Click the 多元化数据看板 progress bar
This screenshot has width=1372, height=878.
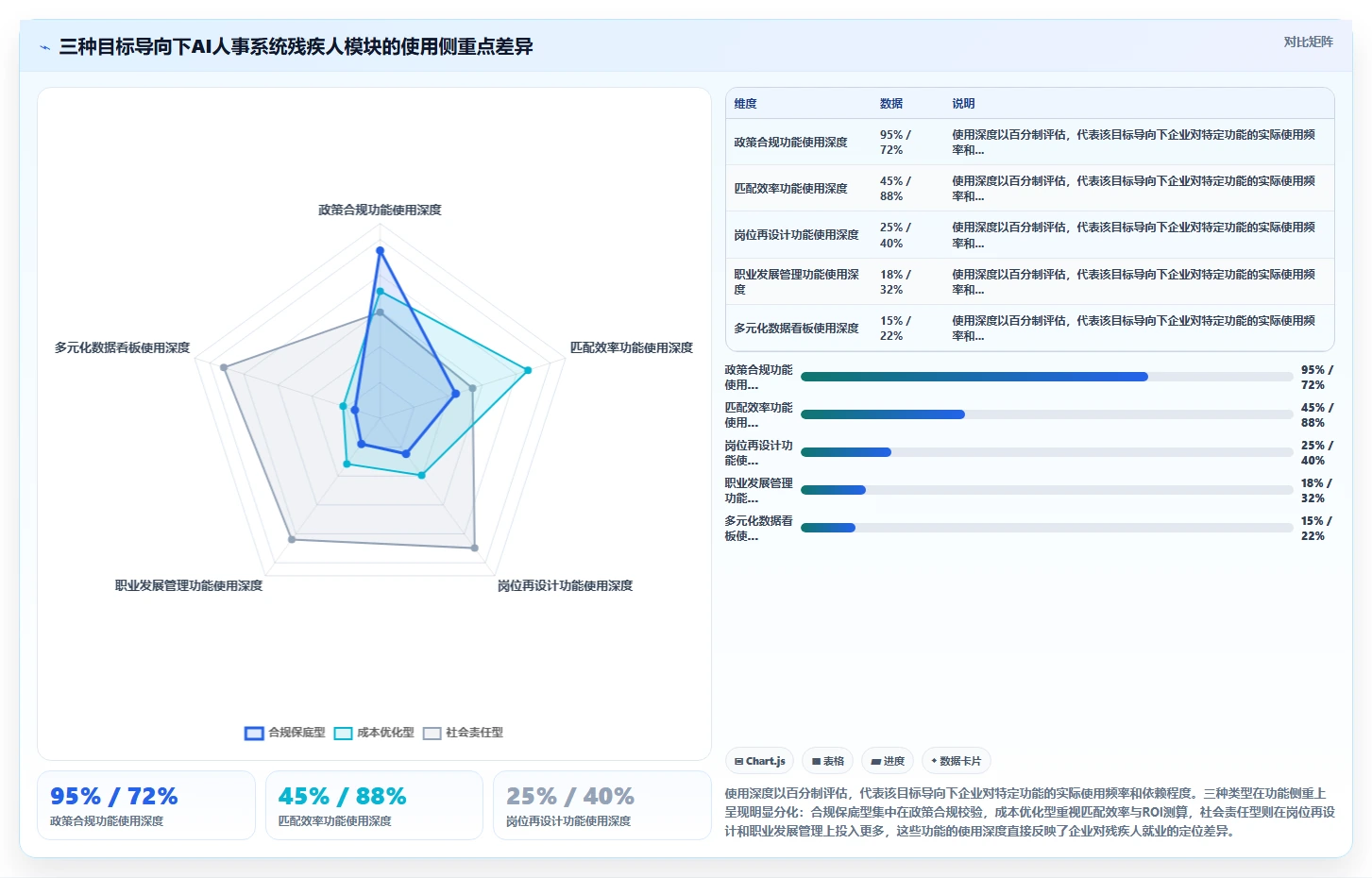1046,528
